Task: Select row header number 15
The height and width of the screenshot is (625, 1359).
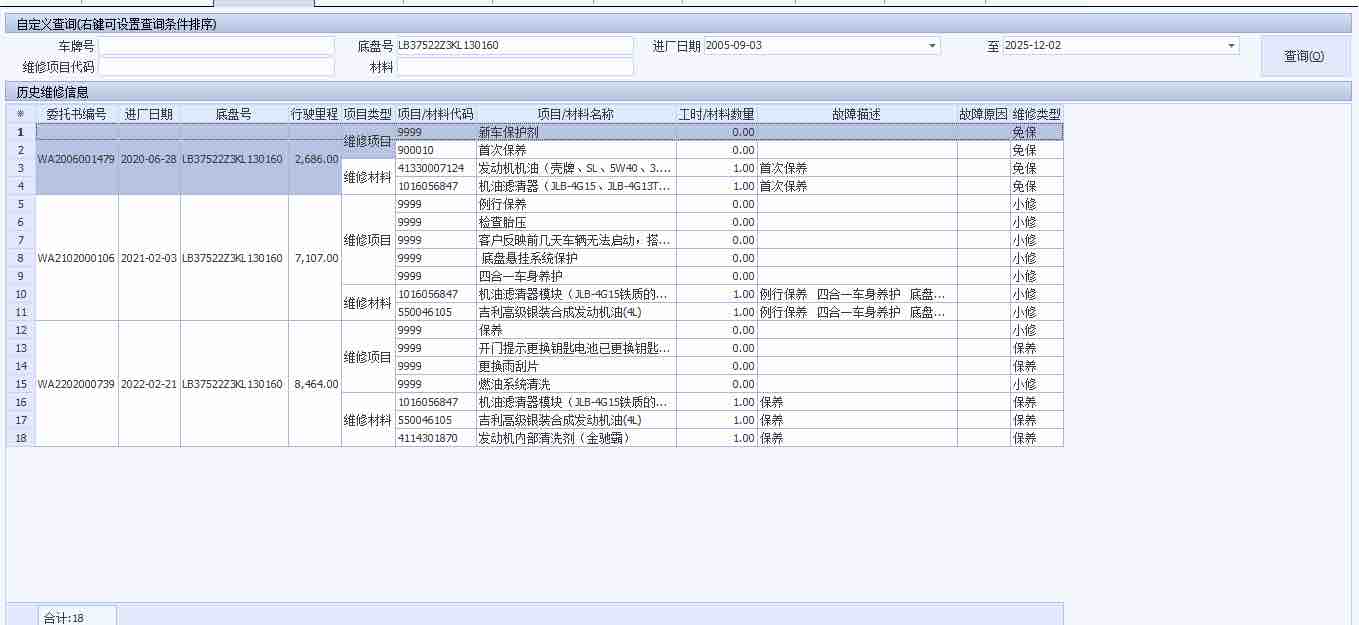Action: pos(20,384)
